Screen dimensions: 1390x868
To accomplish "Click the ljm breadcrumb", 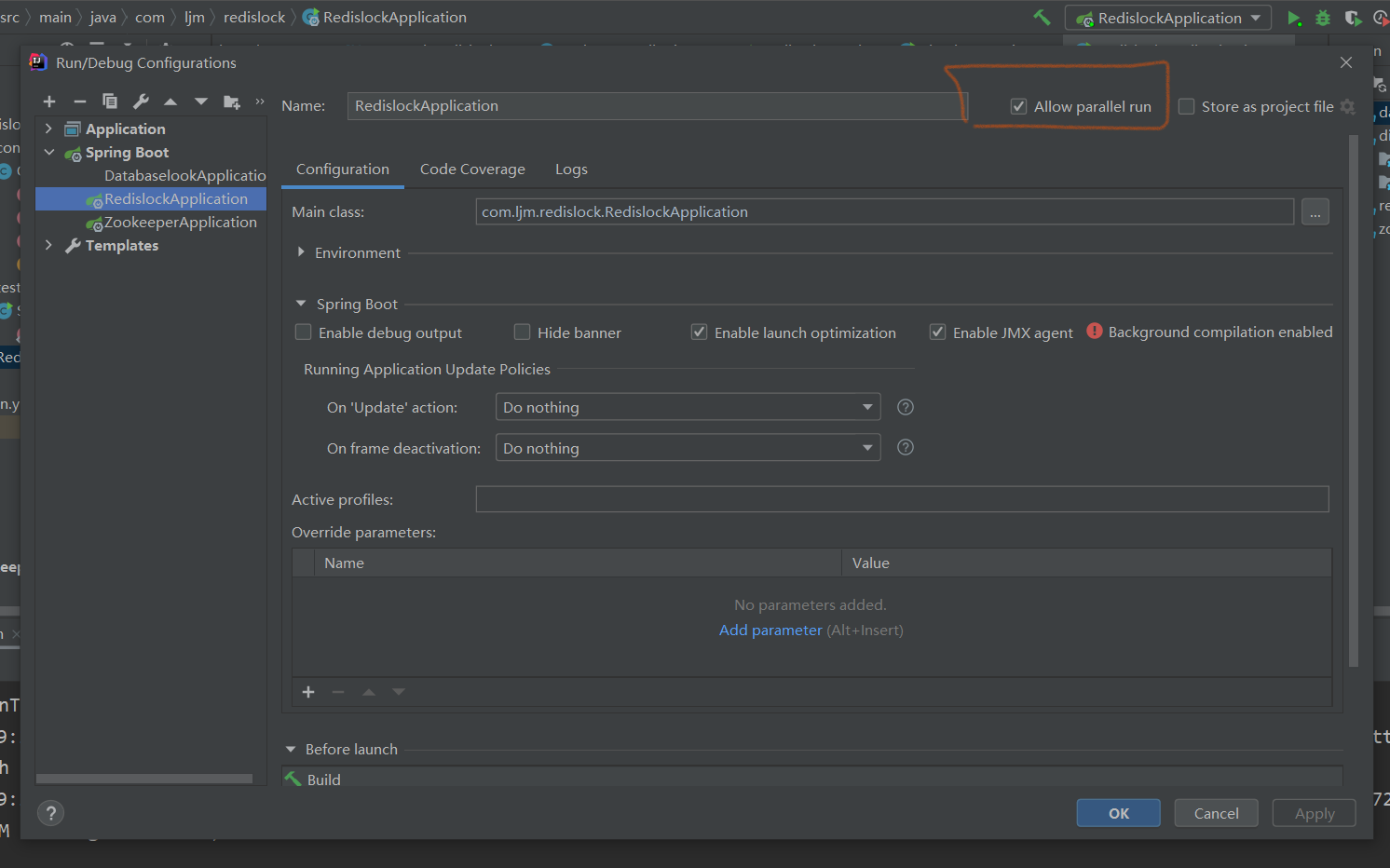I will tap(194, 17).
